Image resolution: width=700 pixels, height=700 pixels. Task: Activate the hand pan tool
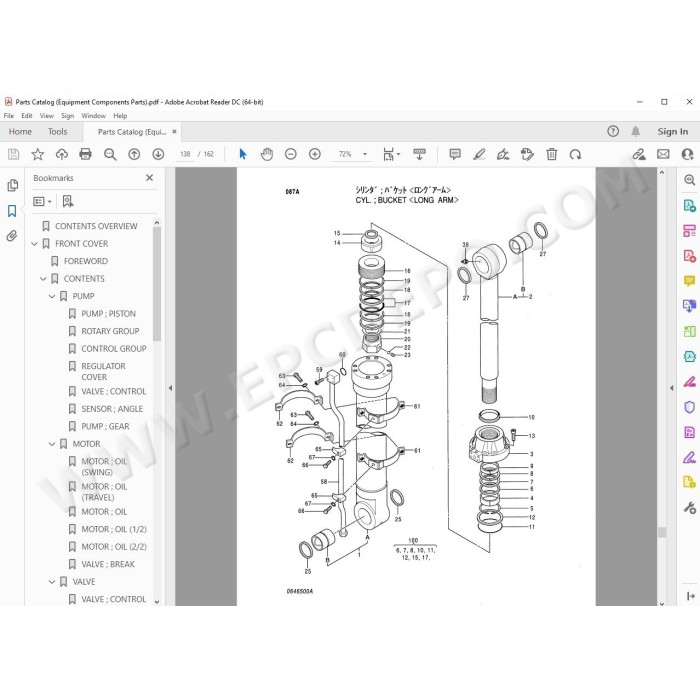click(267, 154)
